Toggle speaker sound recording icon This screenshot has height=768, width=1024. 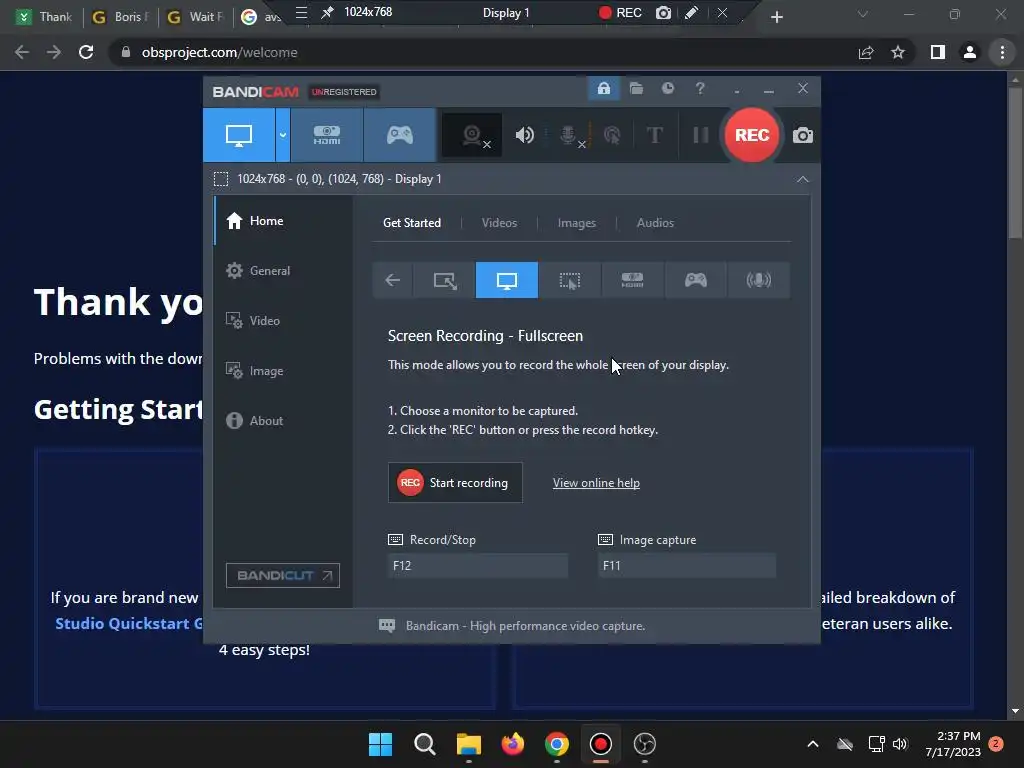(524, 135)
